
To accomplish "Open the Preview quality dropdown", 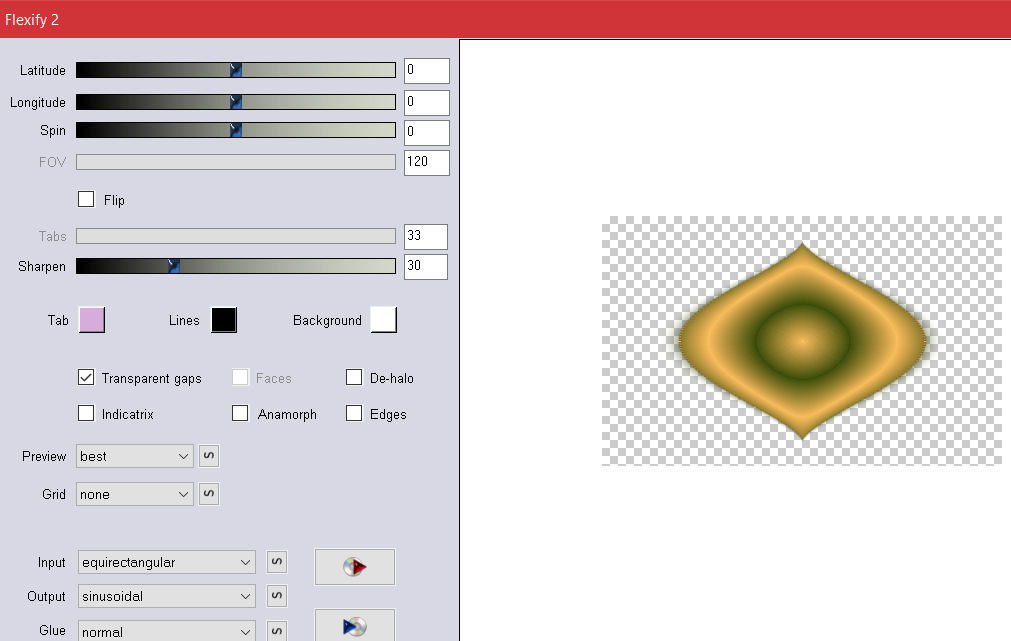I will pos(135,457).
